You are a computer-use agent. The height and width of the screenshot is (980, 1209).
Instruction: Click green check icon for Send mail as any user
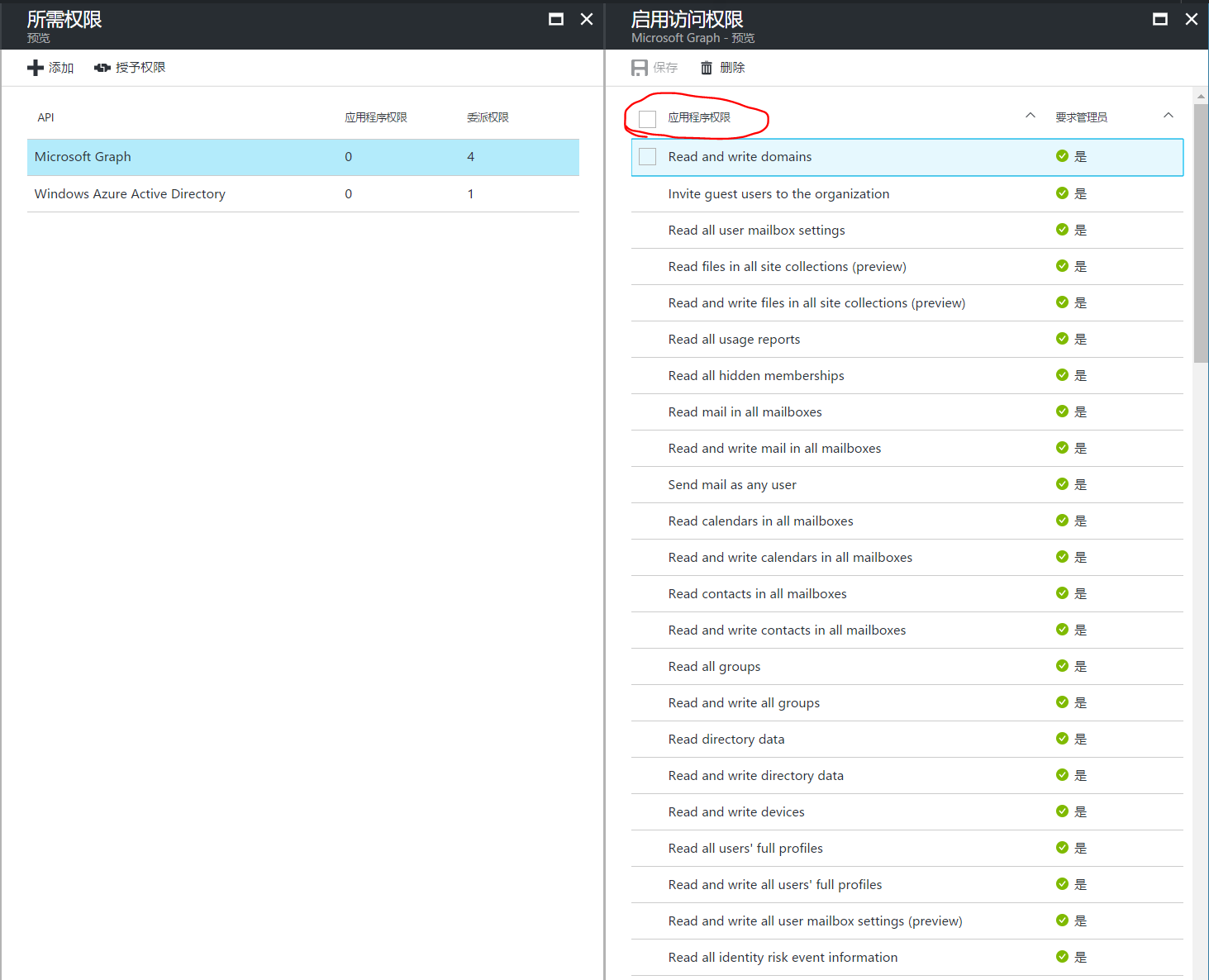tap(1062, 483)
